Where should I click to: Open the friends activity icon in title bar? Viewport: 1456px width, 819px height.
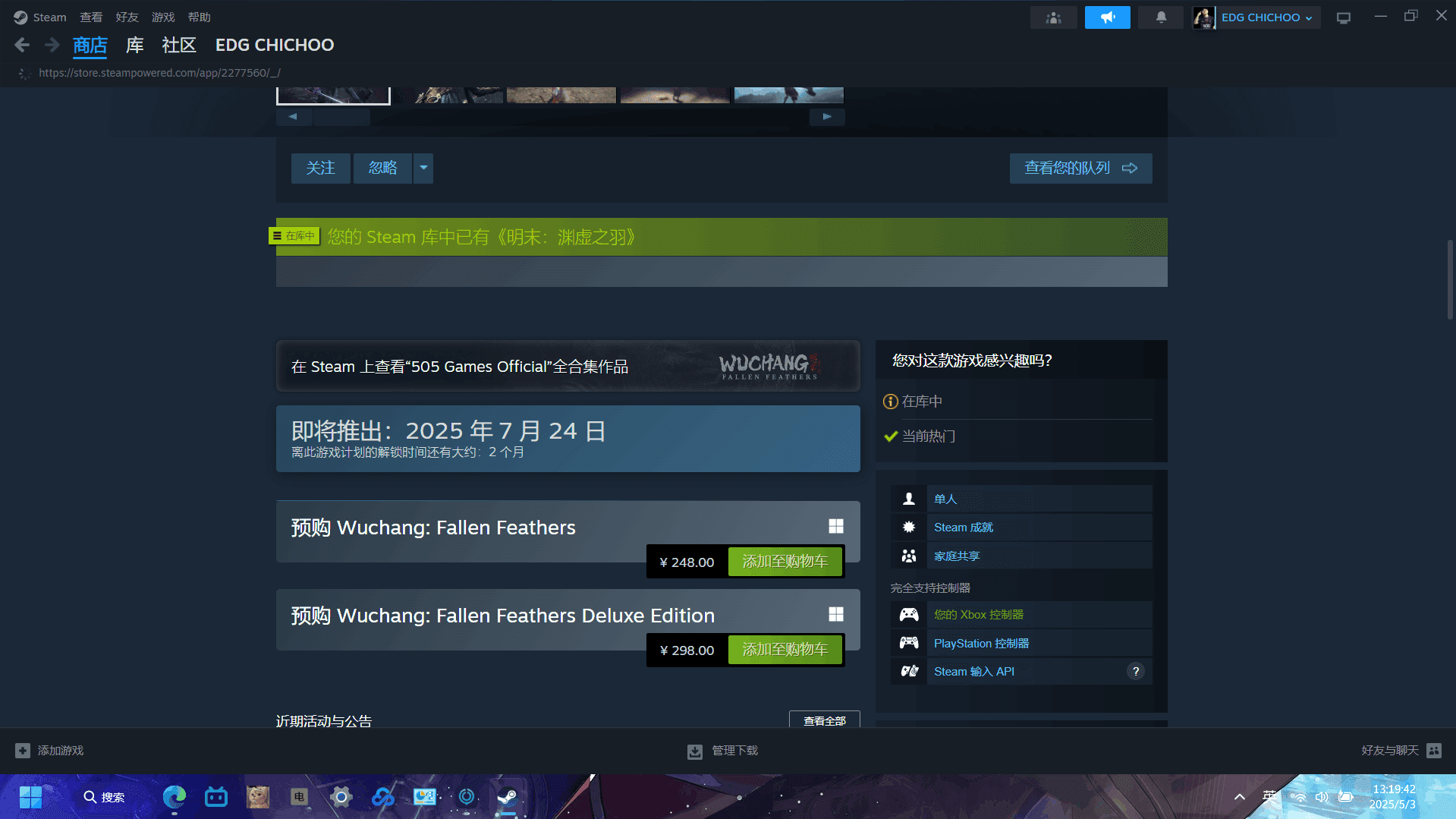pyautogui.click(x=1053, y=17)
